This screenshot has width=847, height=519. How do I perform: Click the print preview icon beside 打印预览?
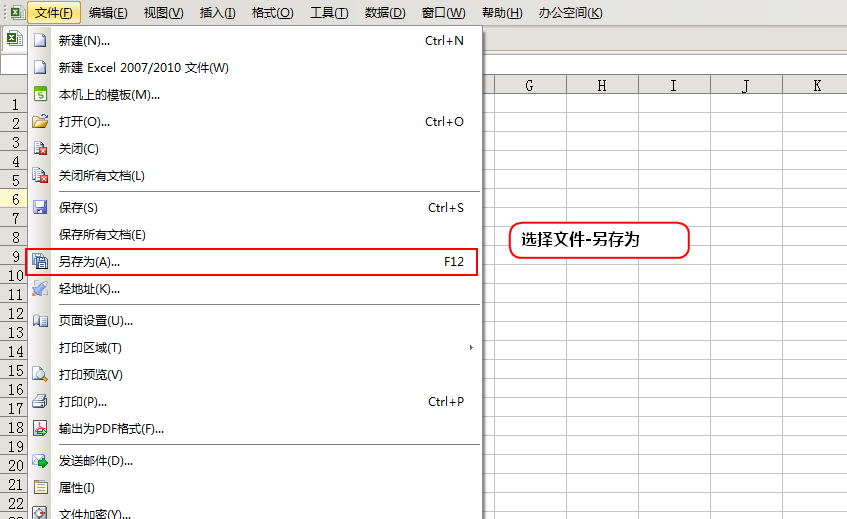40,375
